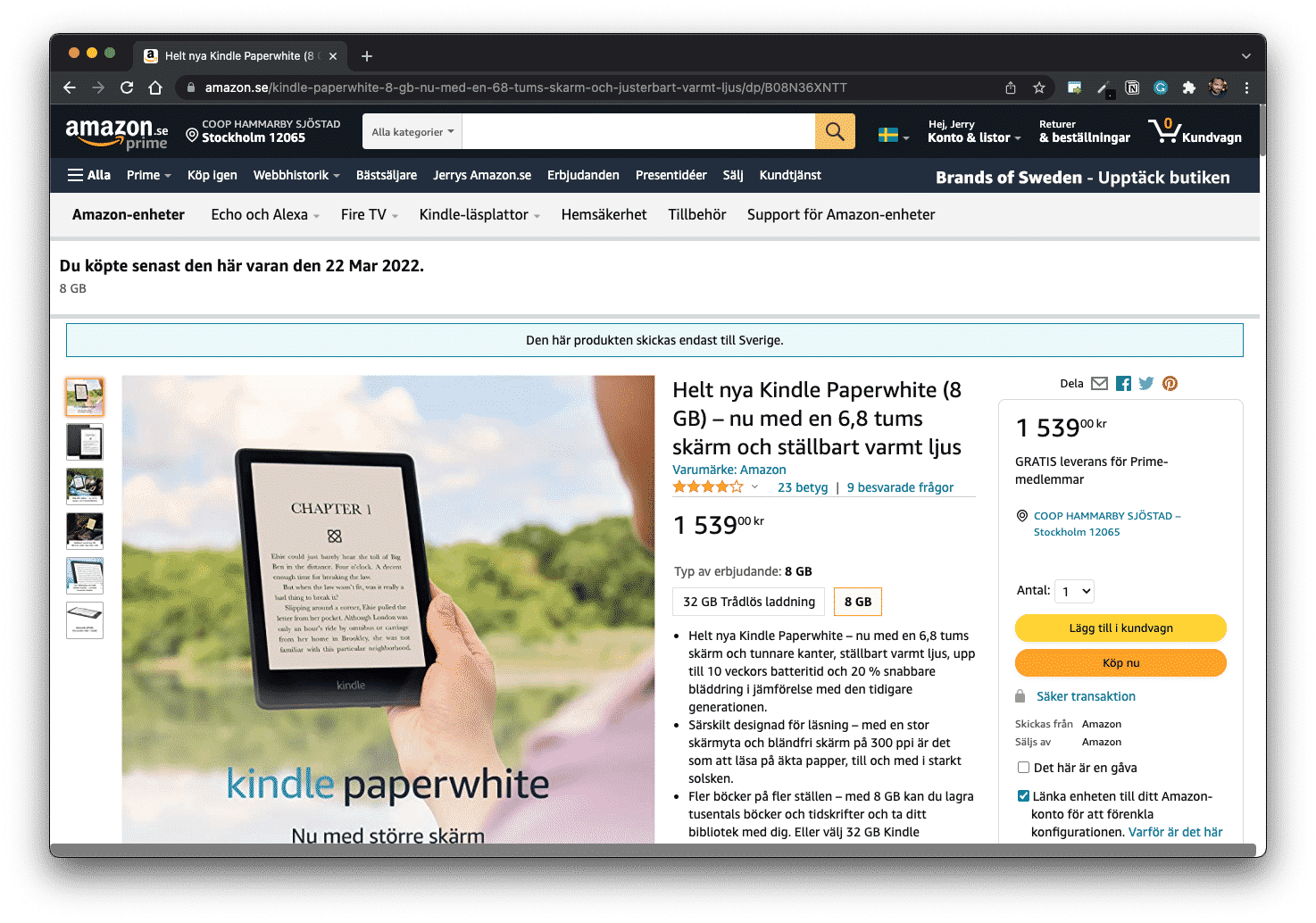
Task: Bookmark this page with the star icon
Action: (1039, 87)
